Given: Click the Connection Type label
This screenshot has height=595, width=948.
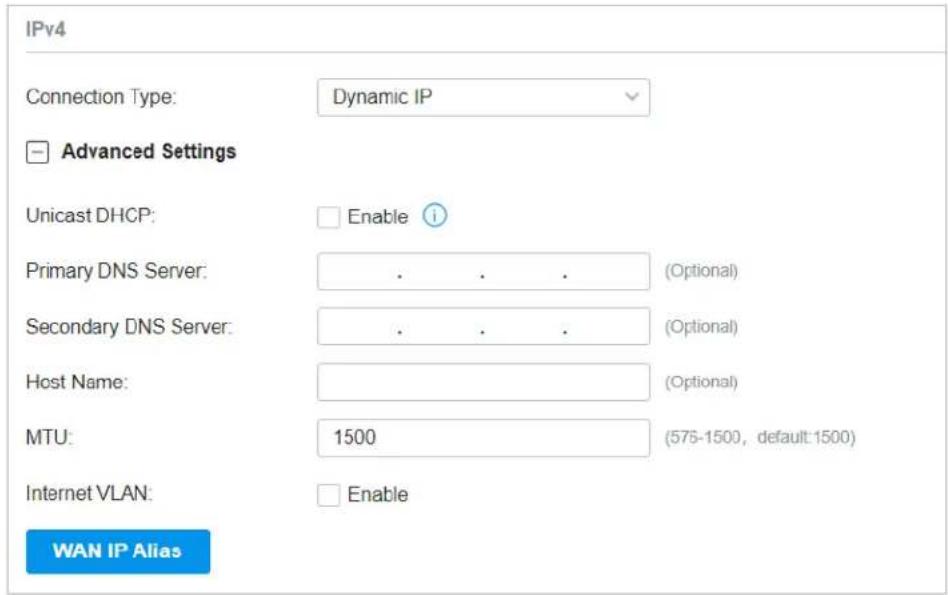Looking at the screenshot, I should click(101, 97).
